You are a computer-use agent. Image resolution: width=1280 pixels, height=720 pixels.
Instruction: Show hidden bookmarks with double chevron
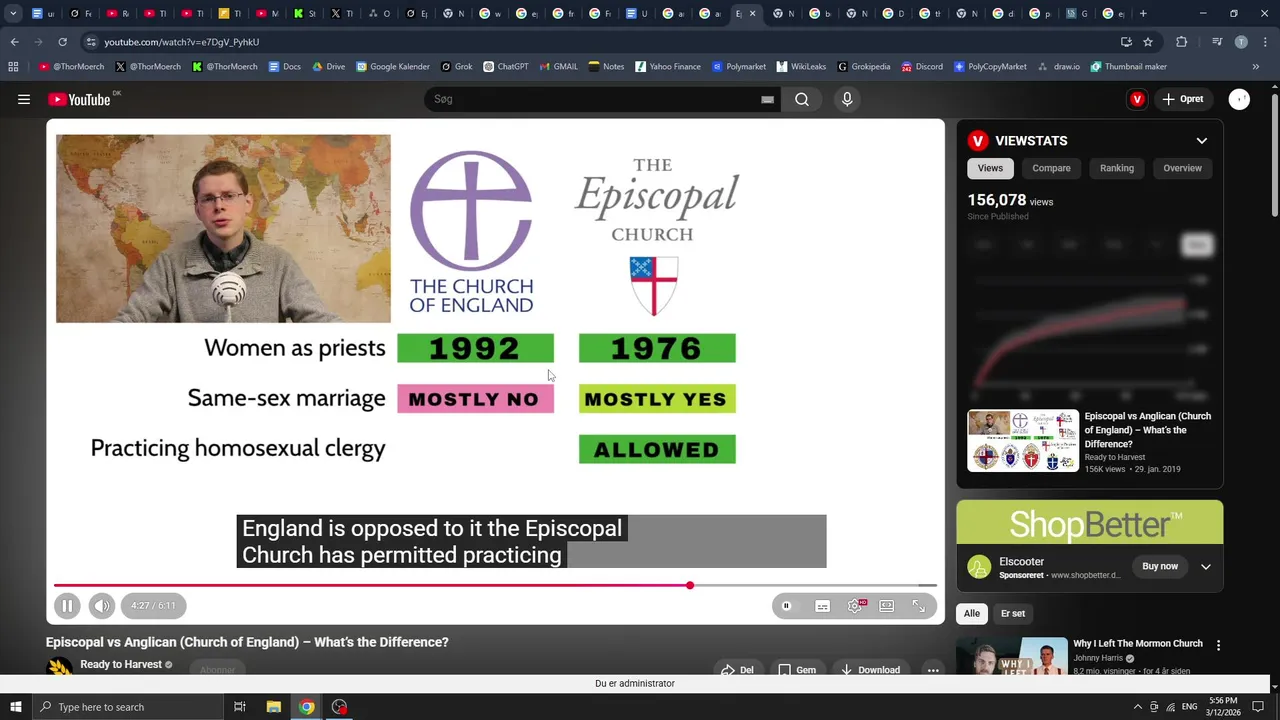tap(1256, 67)
